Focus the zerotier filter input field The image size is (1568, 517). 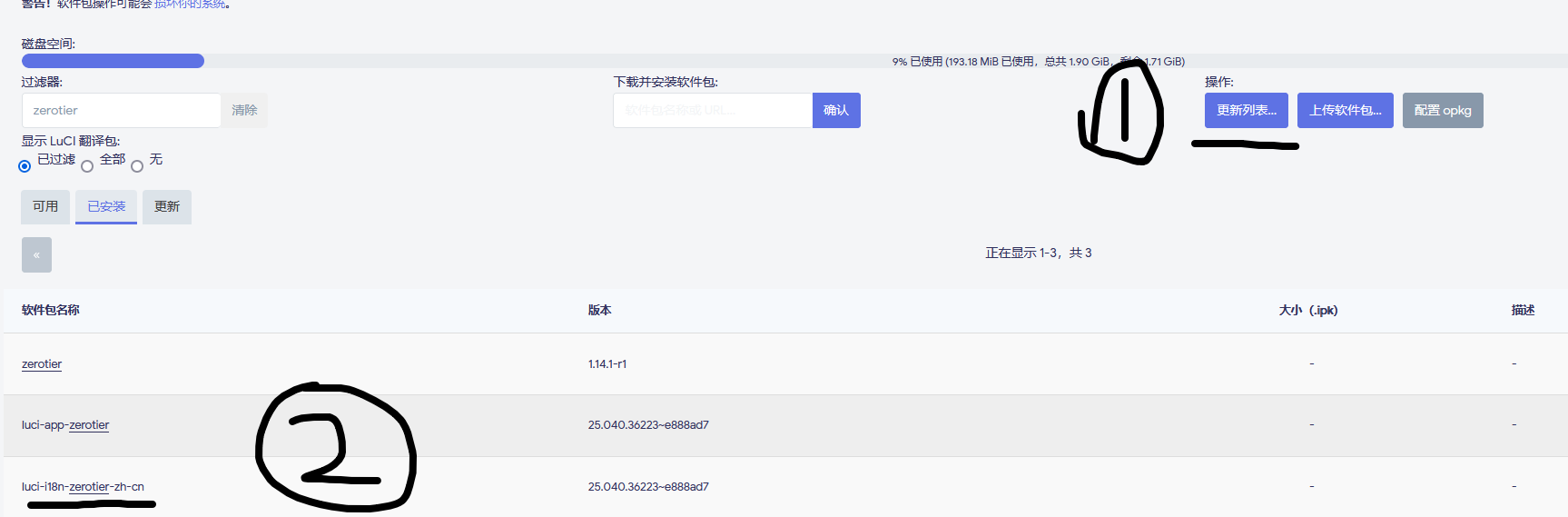[x=122, y=110]
